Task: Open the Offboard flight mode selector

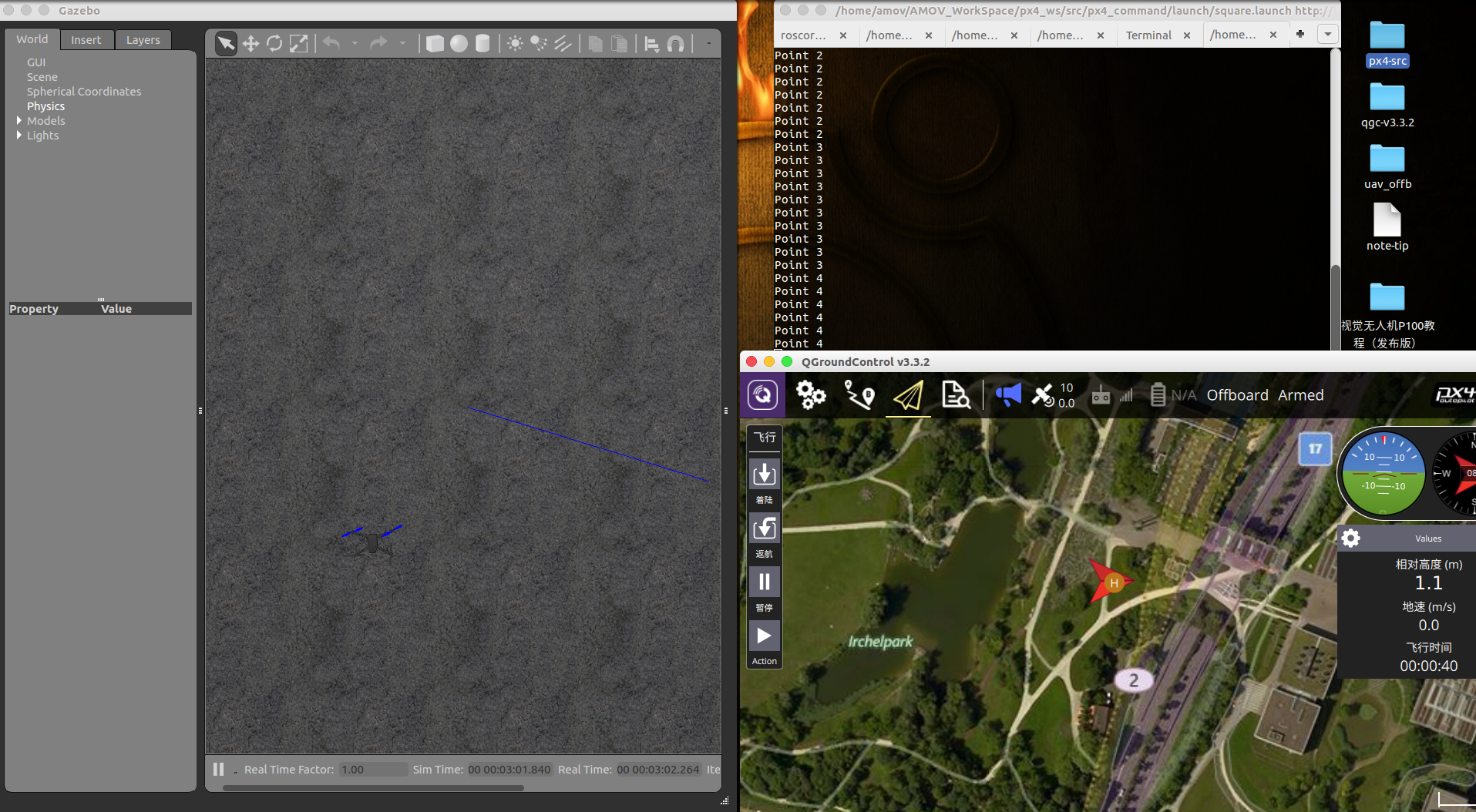Action: (x=1237, y=395)
